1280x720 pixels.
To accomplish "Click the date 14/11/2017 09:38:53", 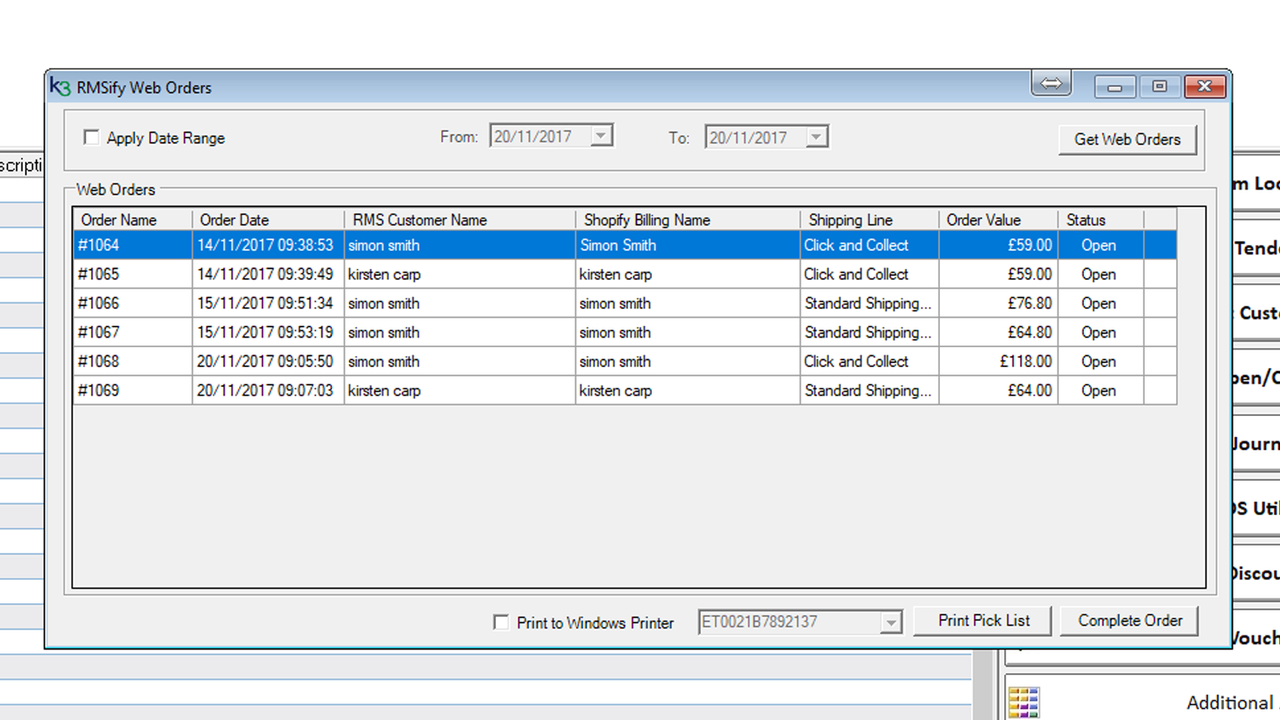I will coord(265,245).
